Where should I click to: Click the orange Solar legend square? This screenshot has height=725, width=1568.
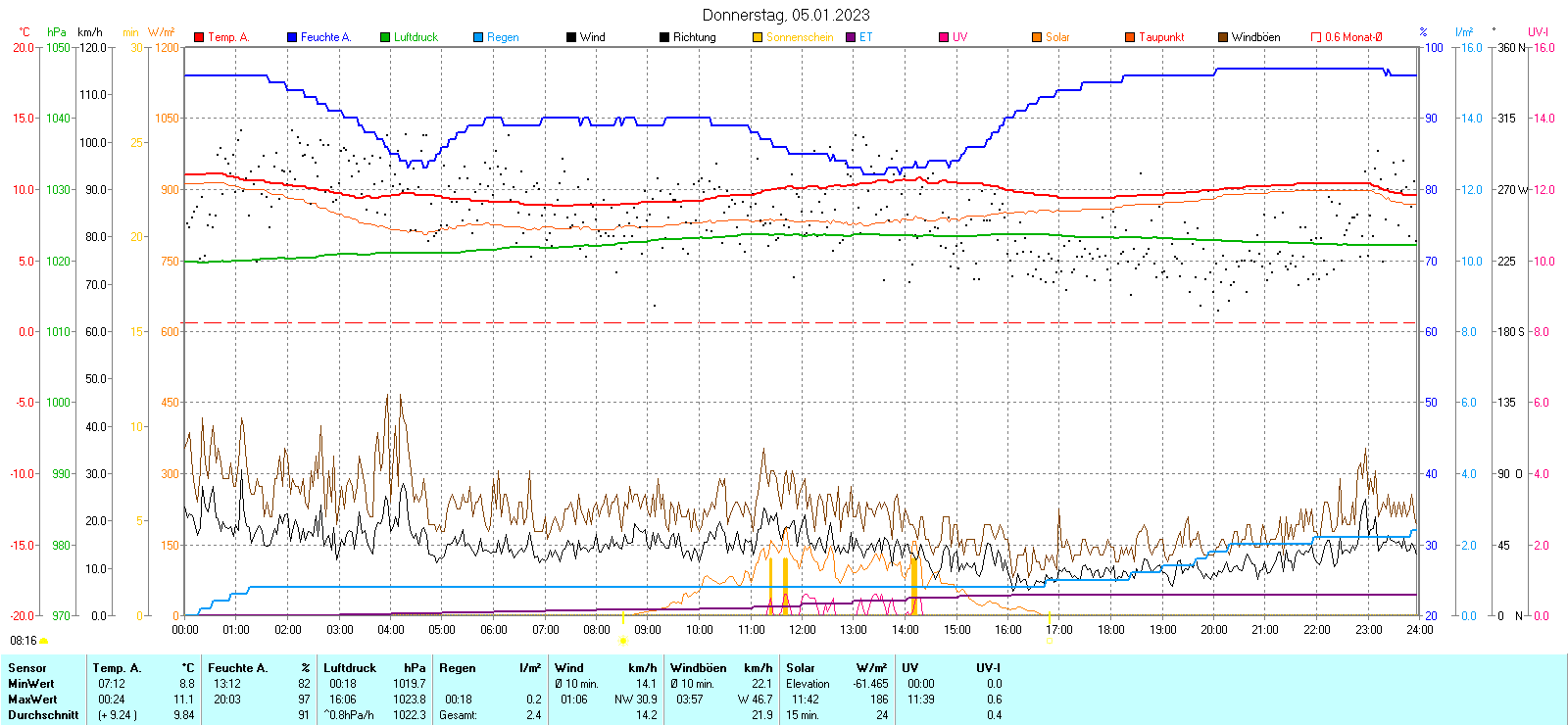[x=1037, y=37]
